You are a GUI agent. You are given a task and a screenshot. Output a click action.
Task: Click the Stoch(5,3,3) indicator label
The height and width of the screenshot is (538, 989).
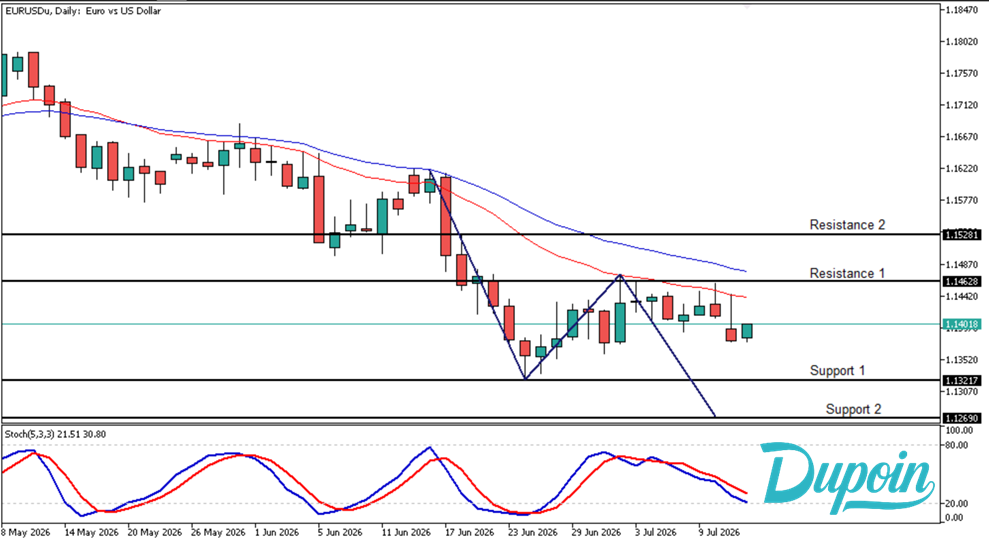(x=56, y=434)
